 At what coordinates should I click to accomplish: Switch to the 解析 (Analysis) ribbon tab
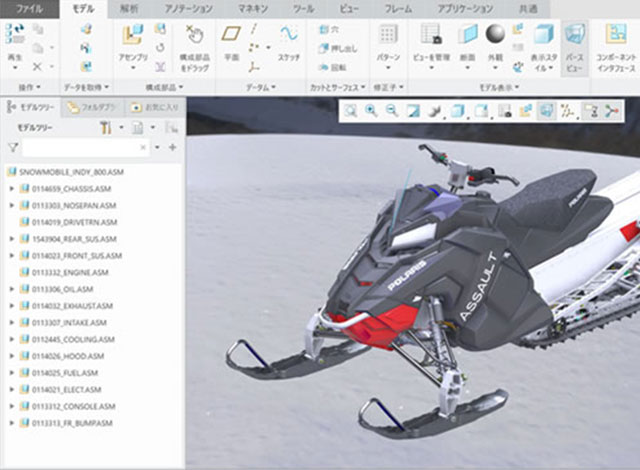129,7
